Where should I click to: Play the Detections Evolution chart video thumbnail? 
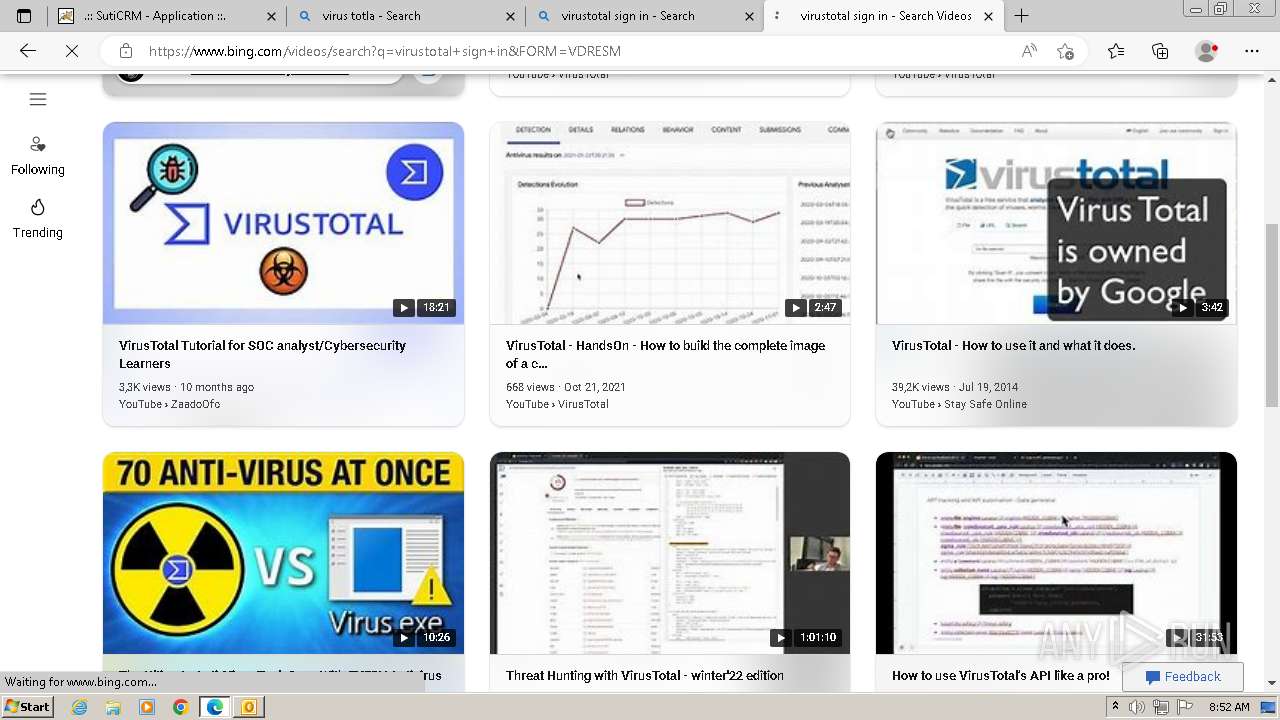tap(670, 223)
